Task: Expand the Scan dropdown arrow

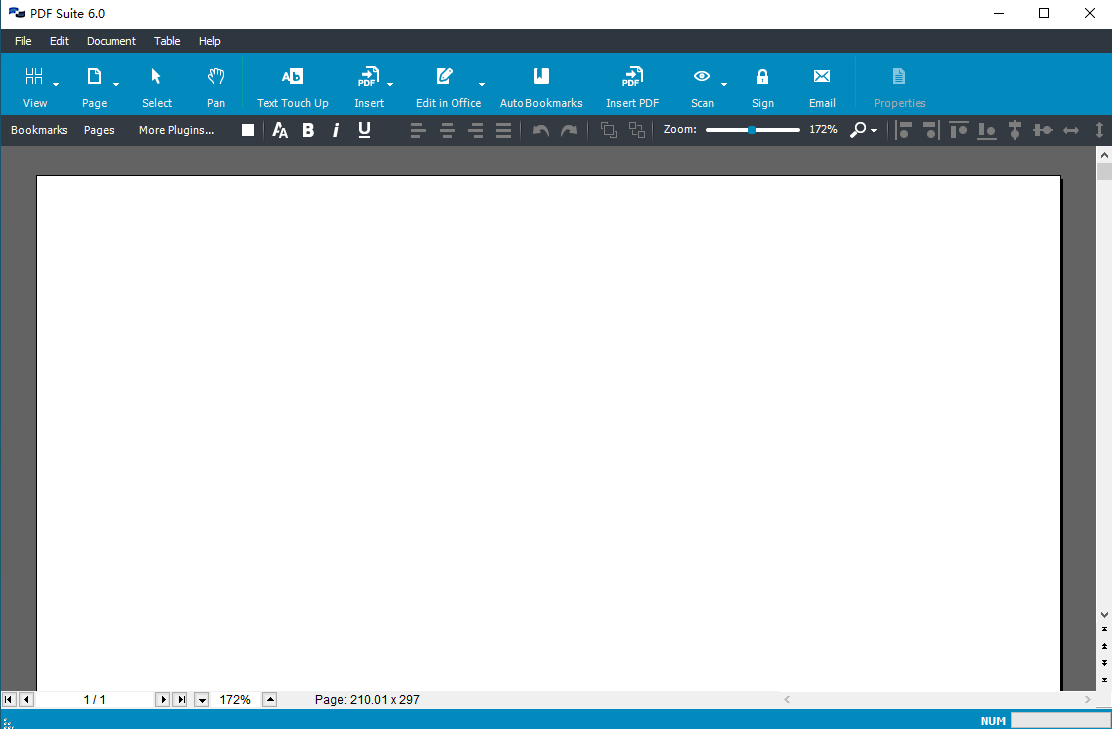Action: pos(723,84)
